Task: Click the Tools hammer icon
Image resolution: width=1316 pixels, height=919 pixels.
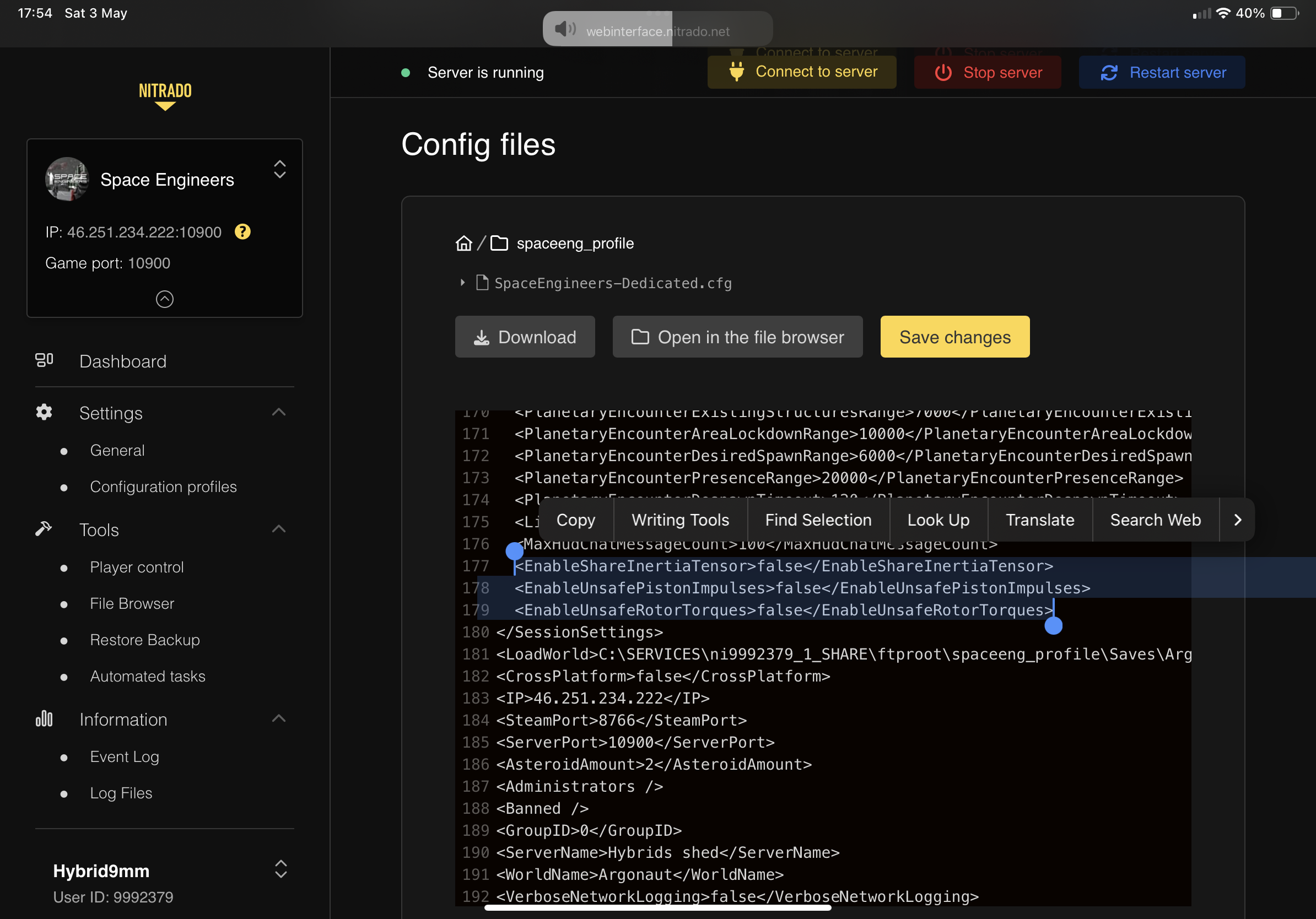Action: (x=44, y=528)
